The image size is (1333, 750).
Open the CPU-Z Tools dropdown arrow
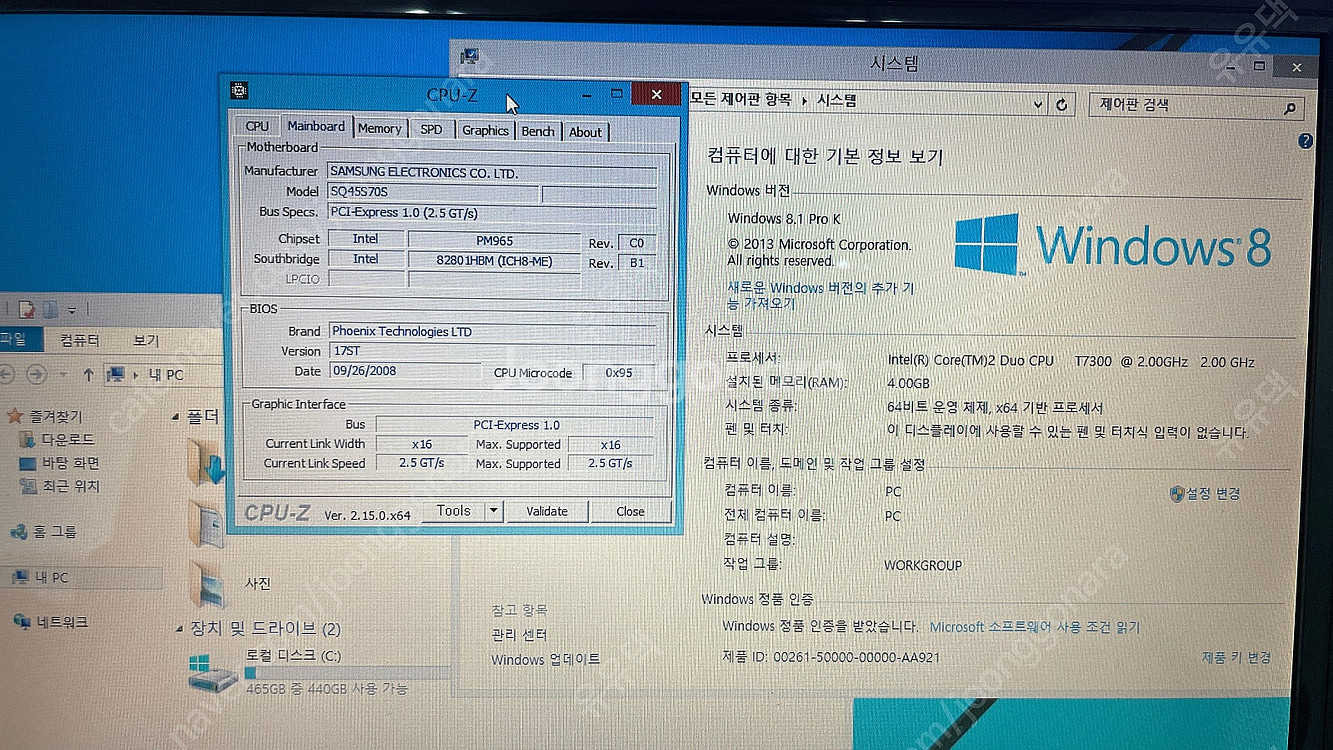492,511
